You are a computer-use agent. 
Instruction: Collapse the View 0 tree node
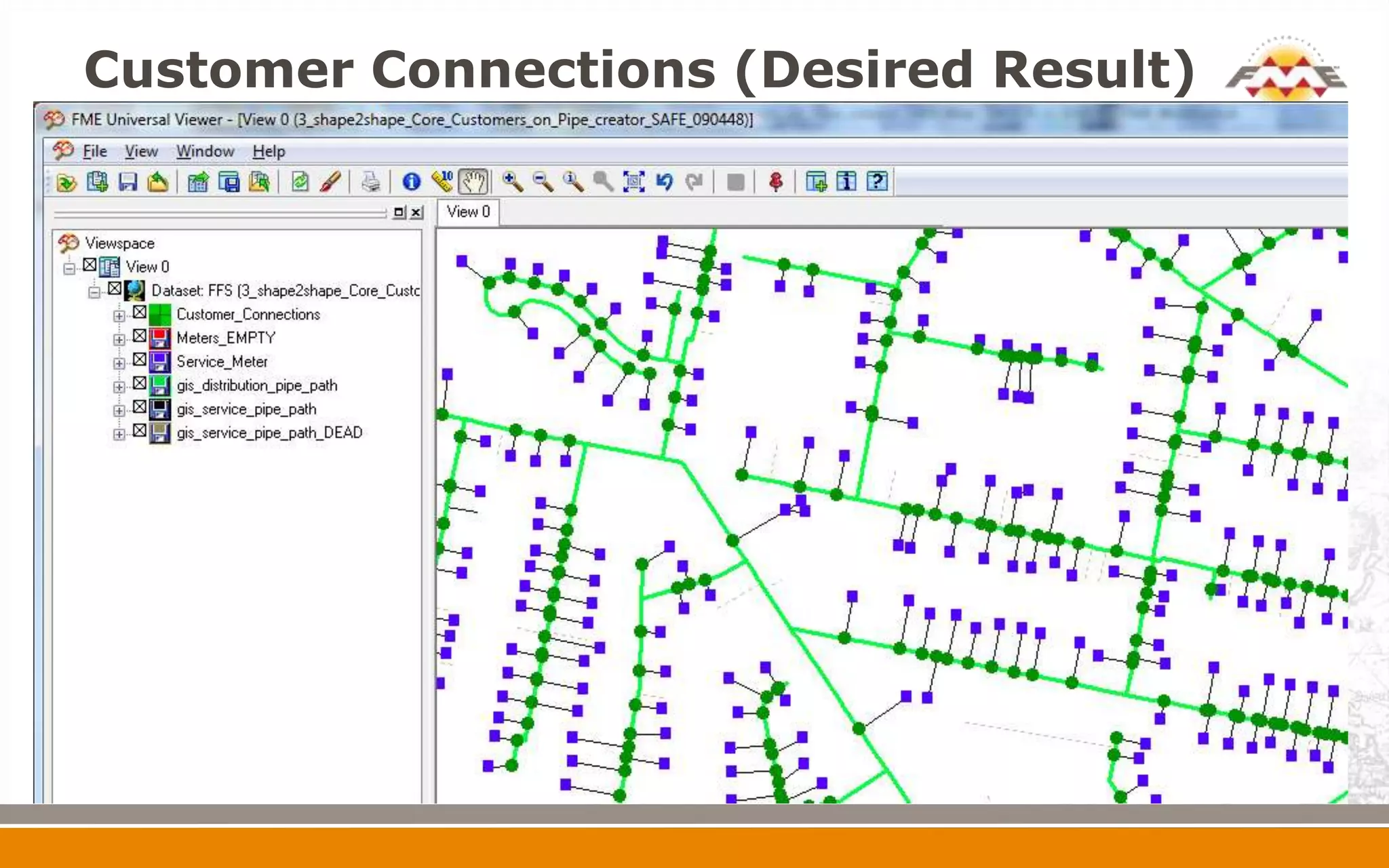[69, 269]
